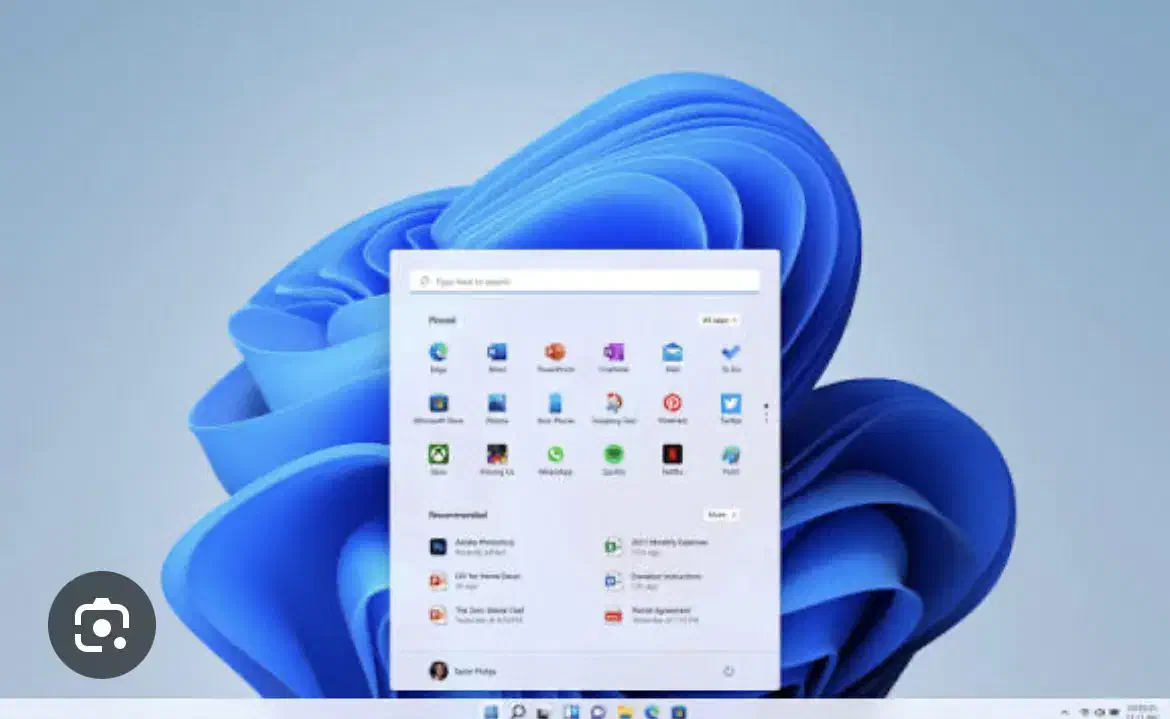Open File Explorer from the taskbar
This screenshot has width=1170, height=719.
625,712
